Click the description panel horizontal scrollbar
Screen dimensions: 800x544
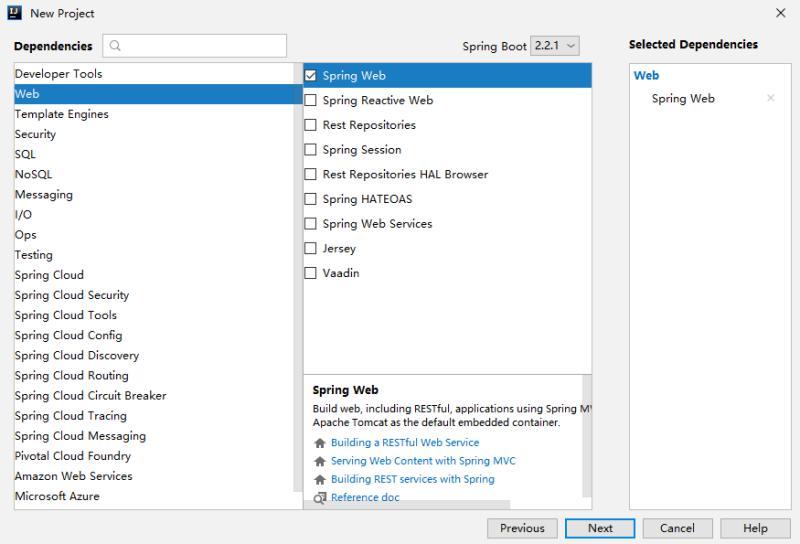(x=407, y=504)
